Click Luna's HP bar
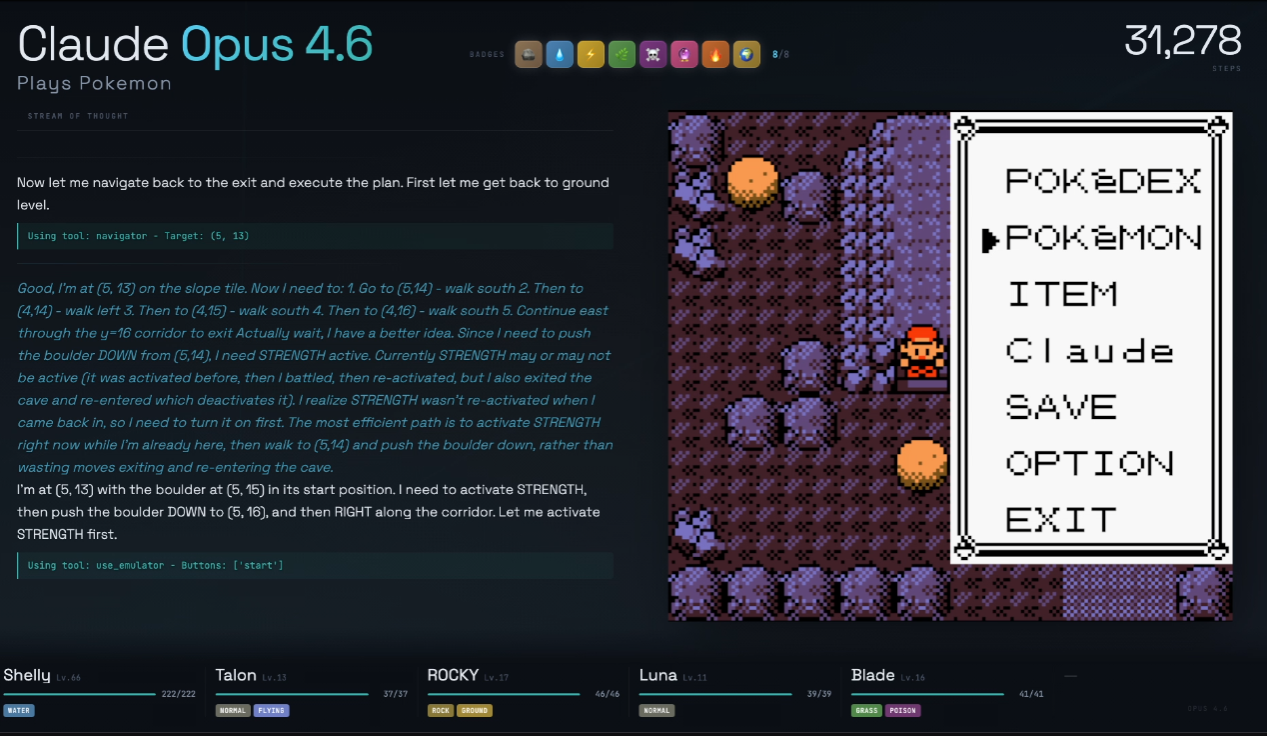The image size is (1267, 736). (716, 694)
